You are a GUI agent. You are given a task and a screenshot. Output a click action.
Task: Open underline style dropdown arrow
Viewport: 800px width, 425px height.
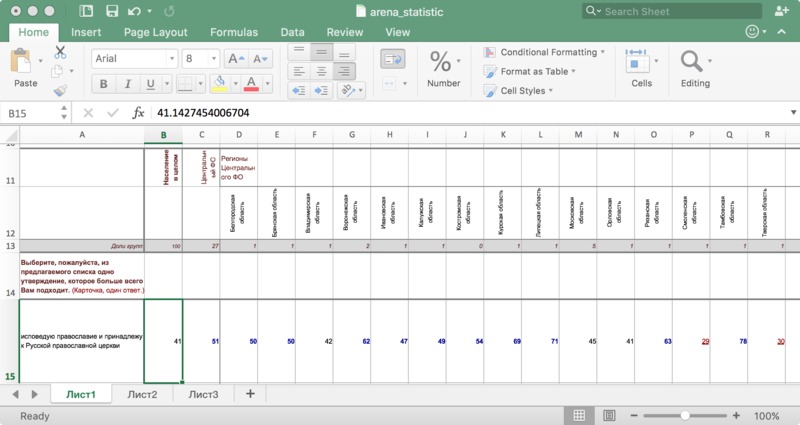(167, 84)
